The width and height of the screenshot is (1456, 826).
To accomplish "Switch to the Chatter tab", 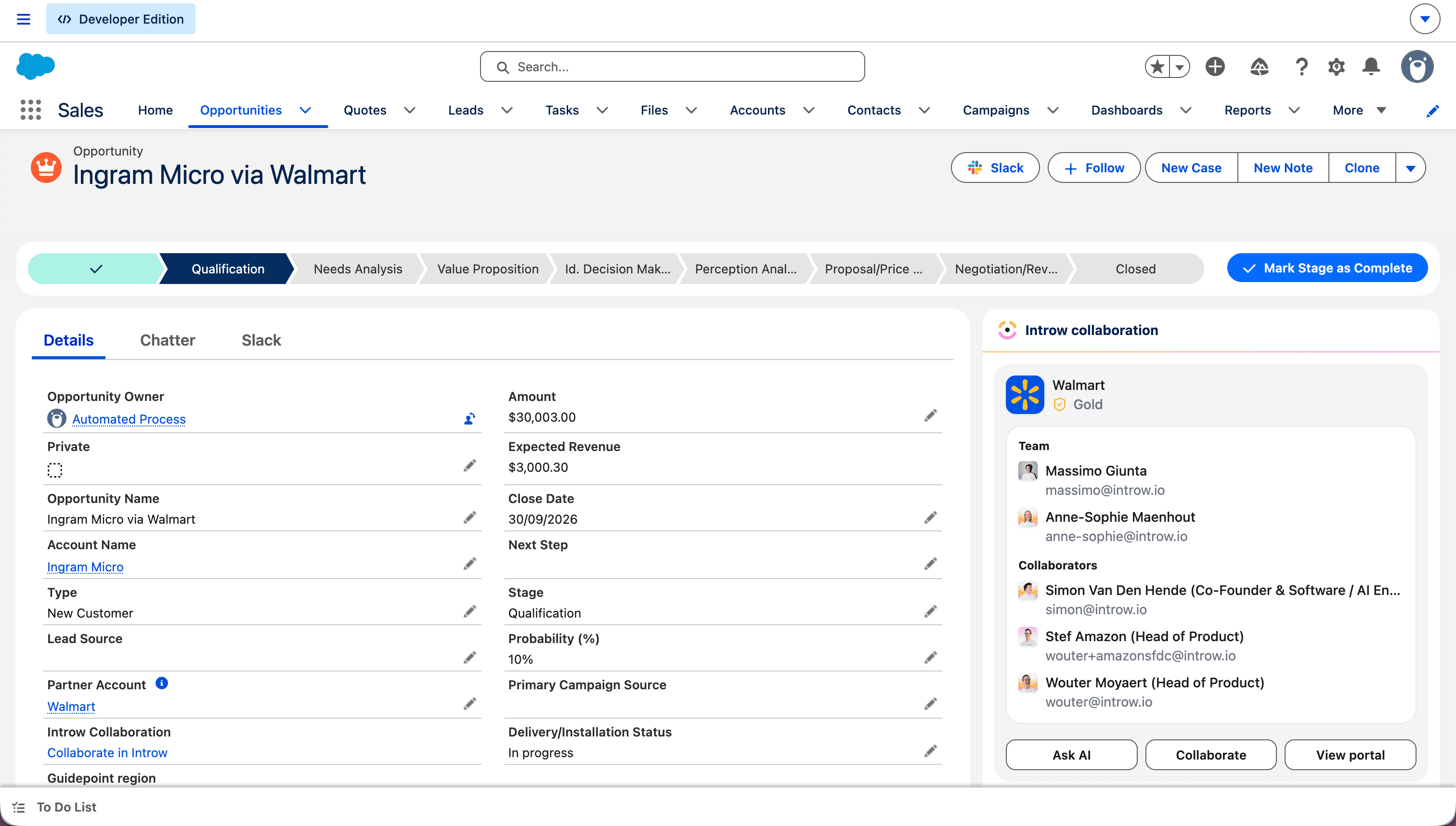I will point(168,340).
